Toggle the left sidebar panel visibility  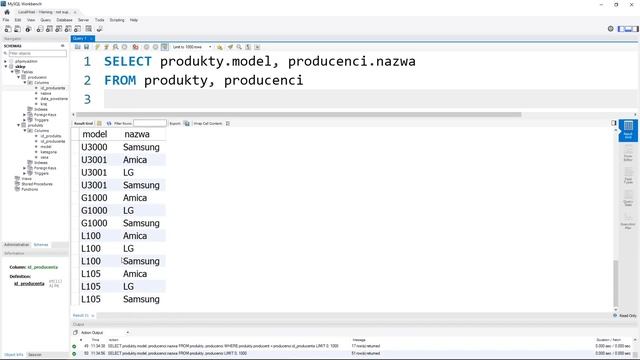(621, 29)
